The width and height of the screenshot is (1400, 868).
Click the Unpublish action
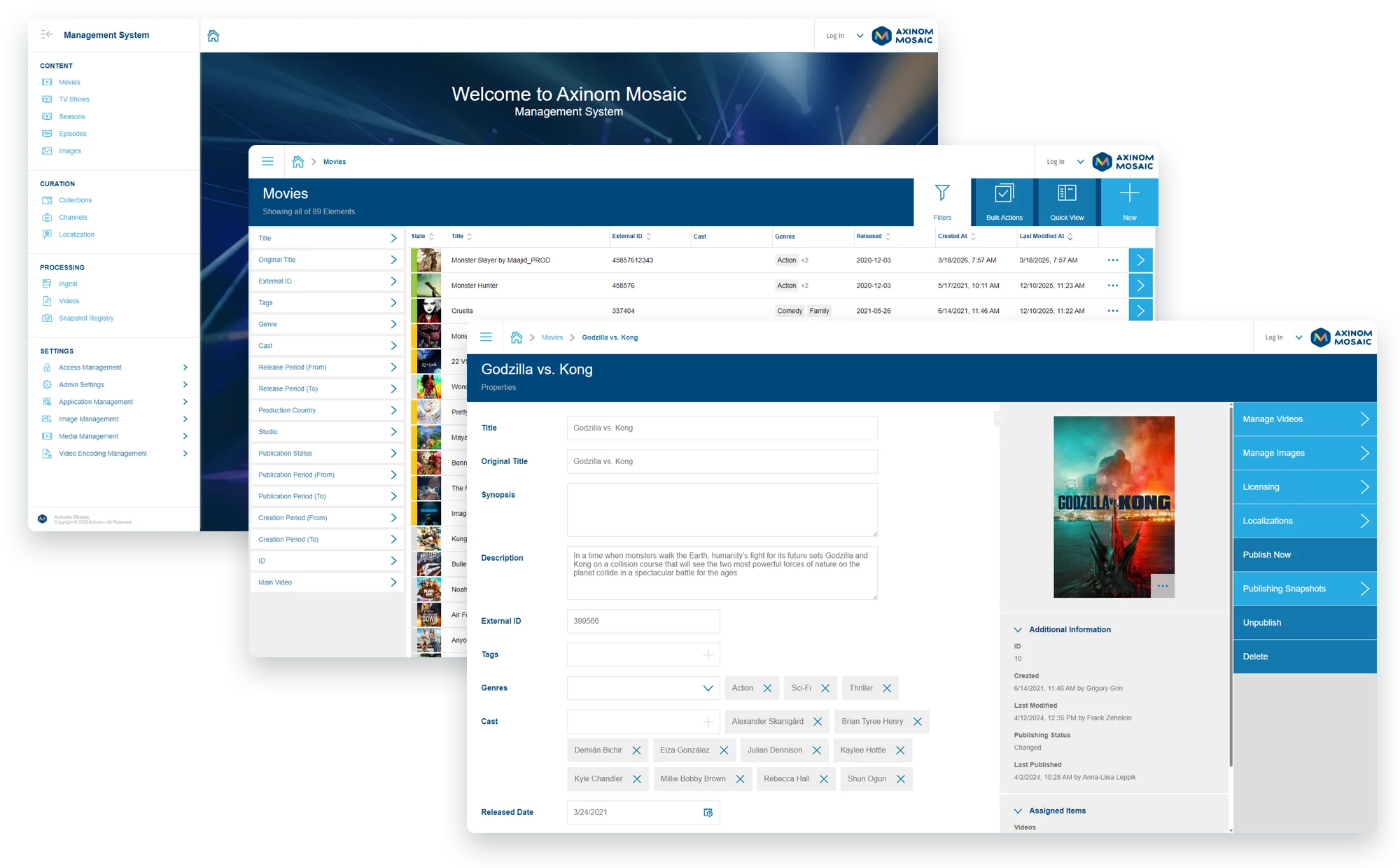coord(1305,623)
